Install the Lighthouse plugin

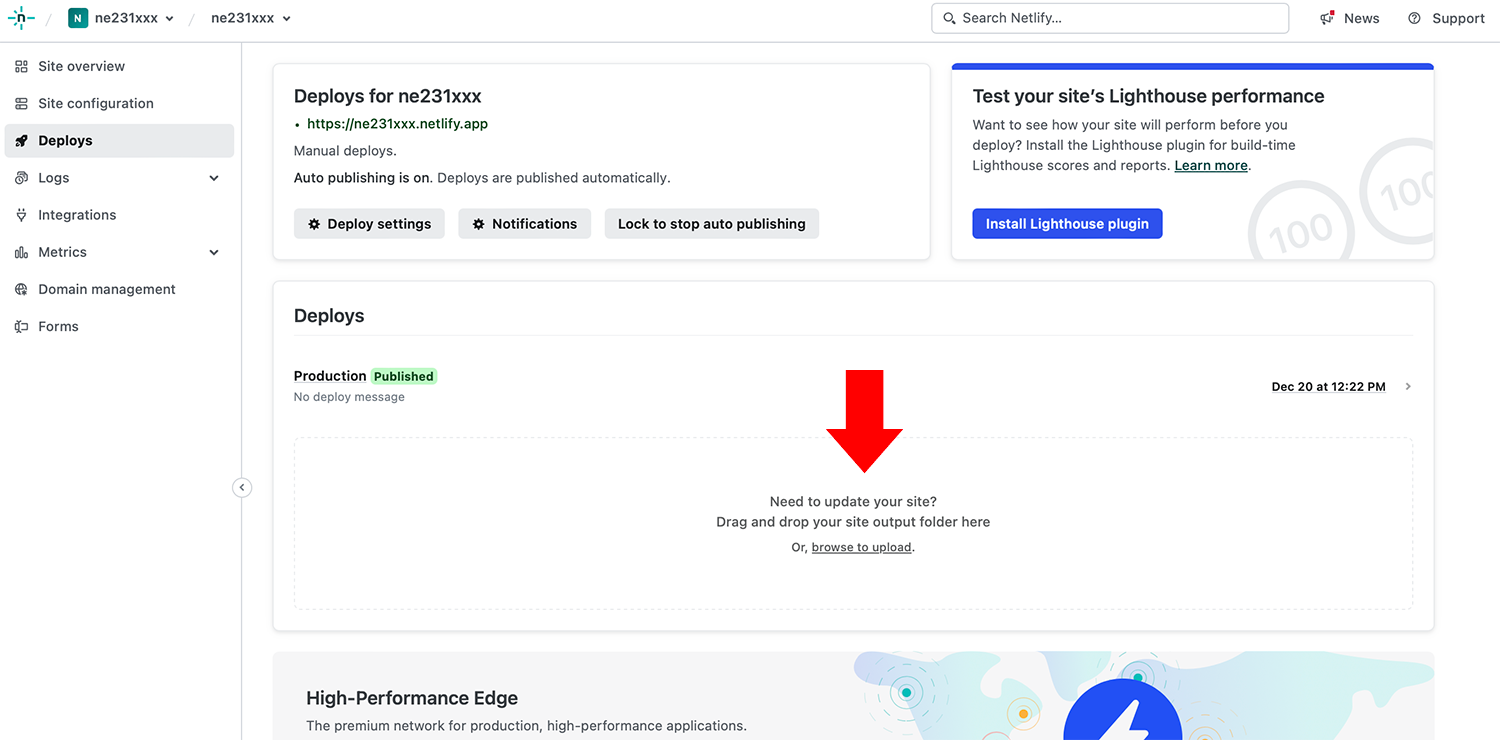coord(1067,224)
